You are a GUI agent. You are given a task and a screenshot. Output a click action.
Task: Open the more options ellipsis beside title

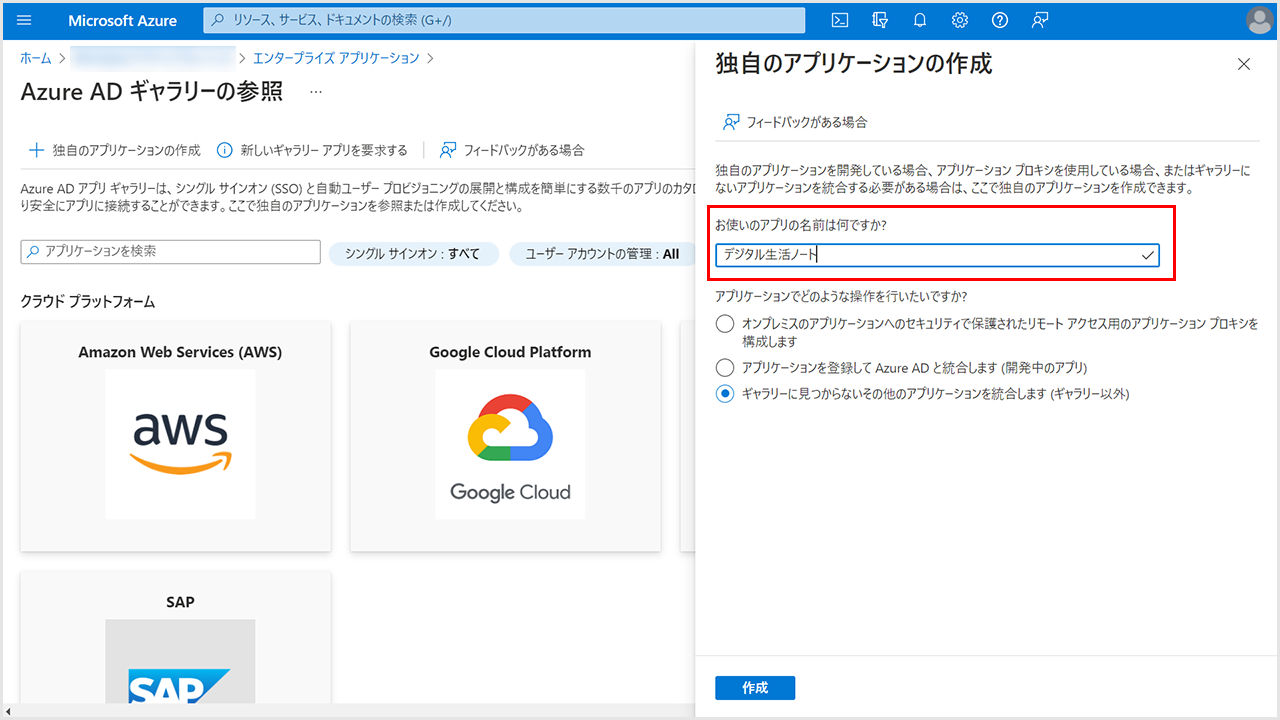(x=316, y=92)
